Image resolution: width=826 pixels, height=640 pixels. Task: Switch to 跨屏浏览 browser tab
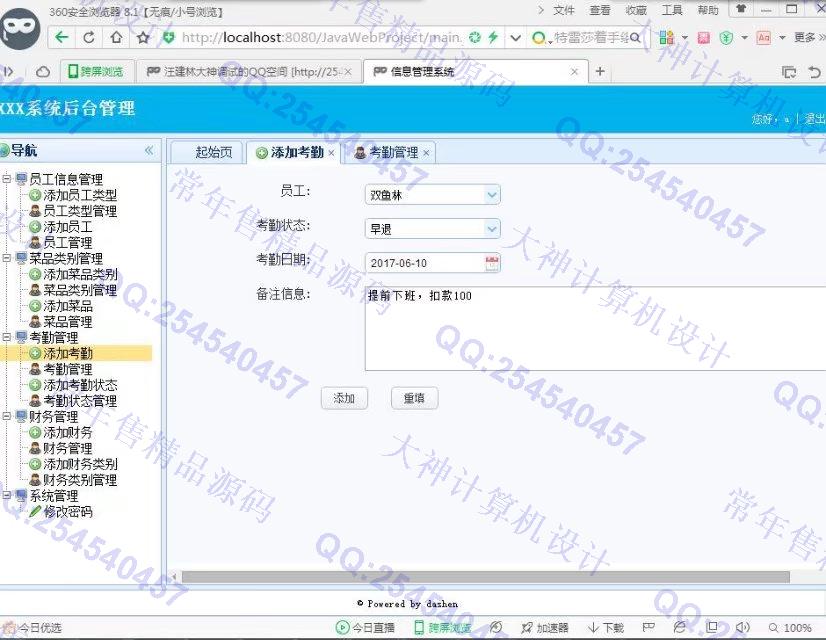(x=96, y=72)
